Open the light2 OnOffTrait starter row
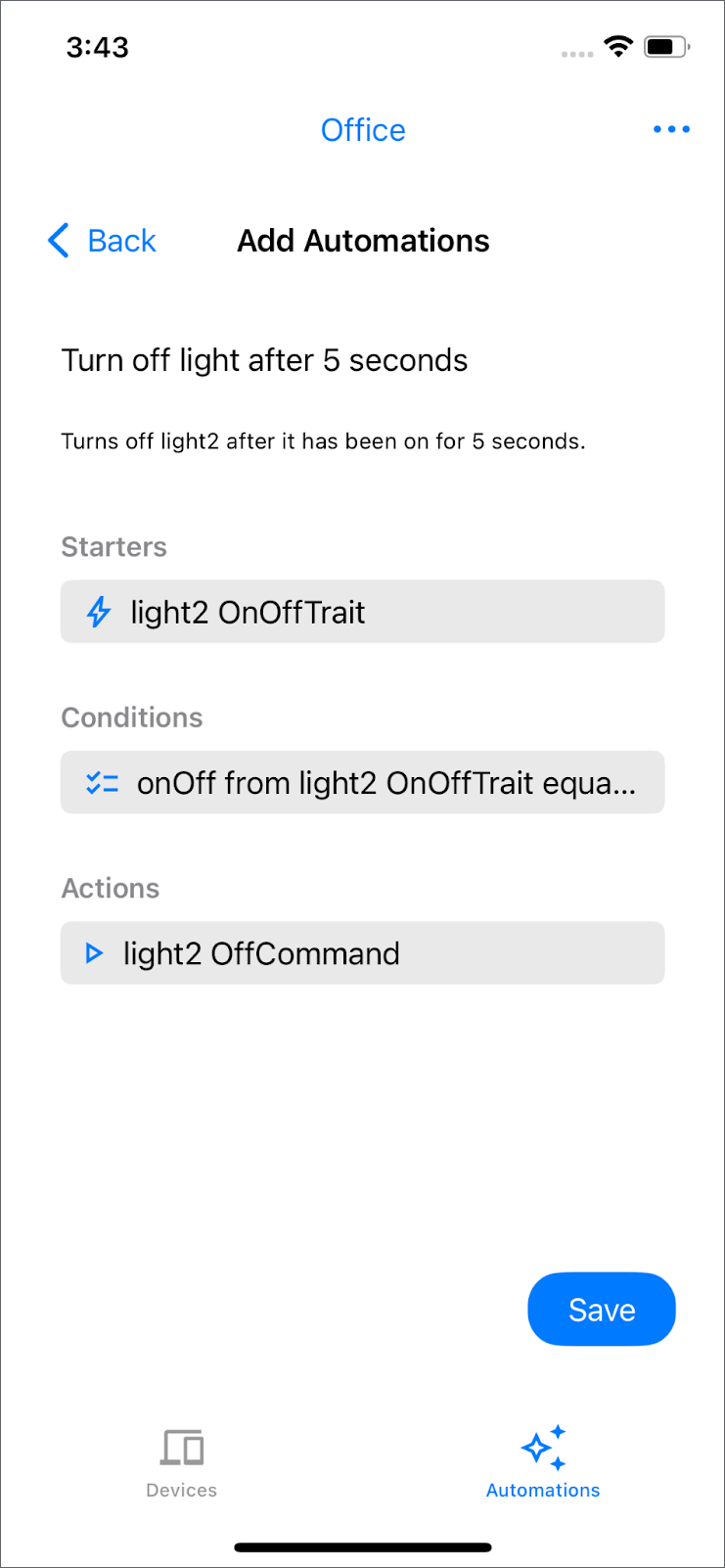This screenshot has height=1568, width=725. (362, 613)
